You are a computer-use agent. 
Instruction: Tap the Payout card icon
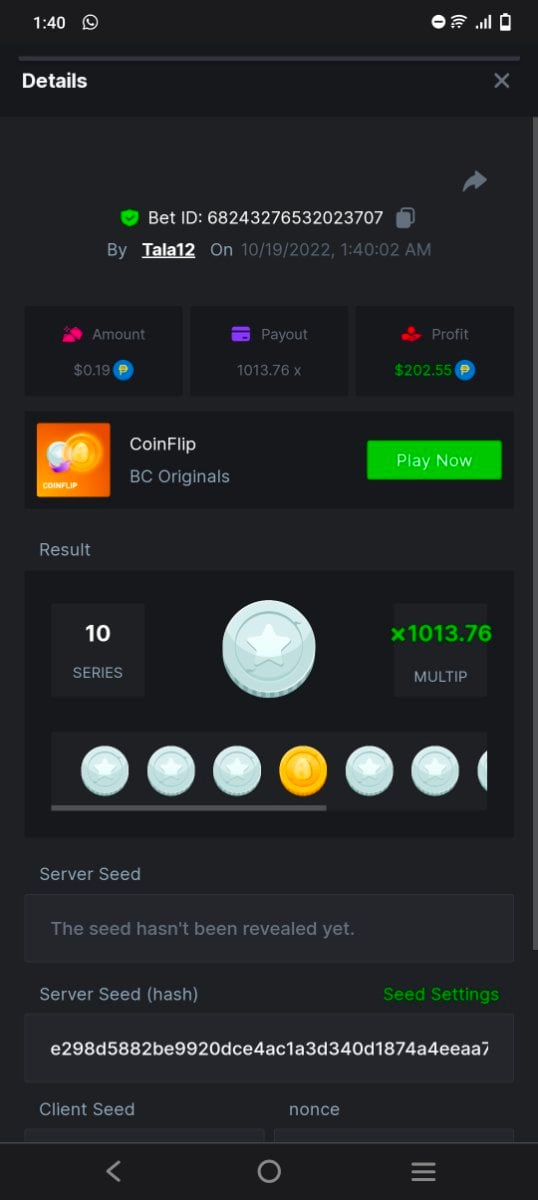(x=241, y=334)
